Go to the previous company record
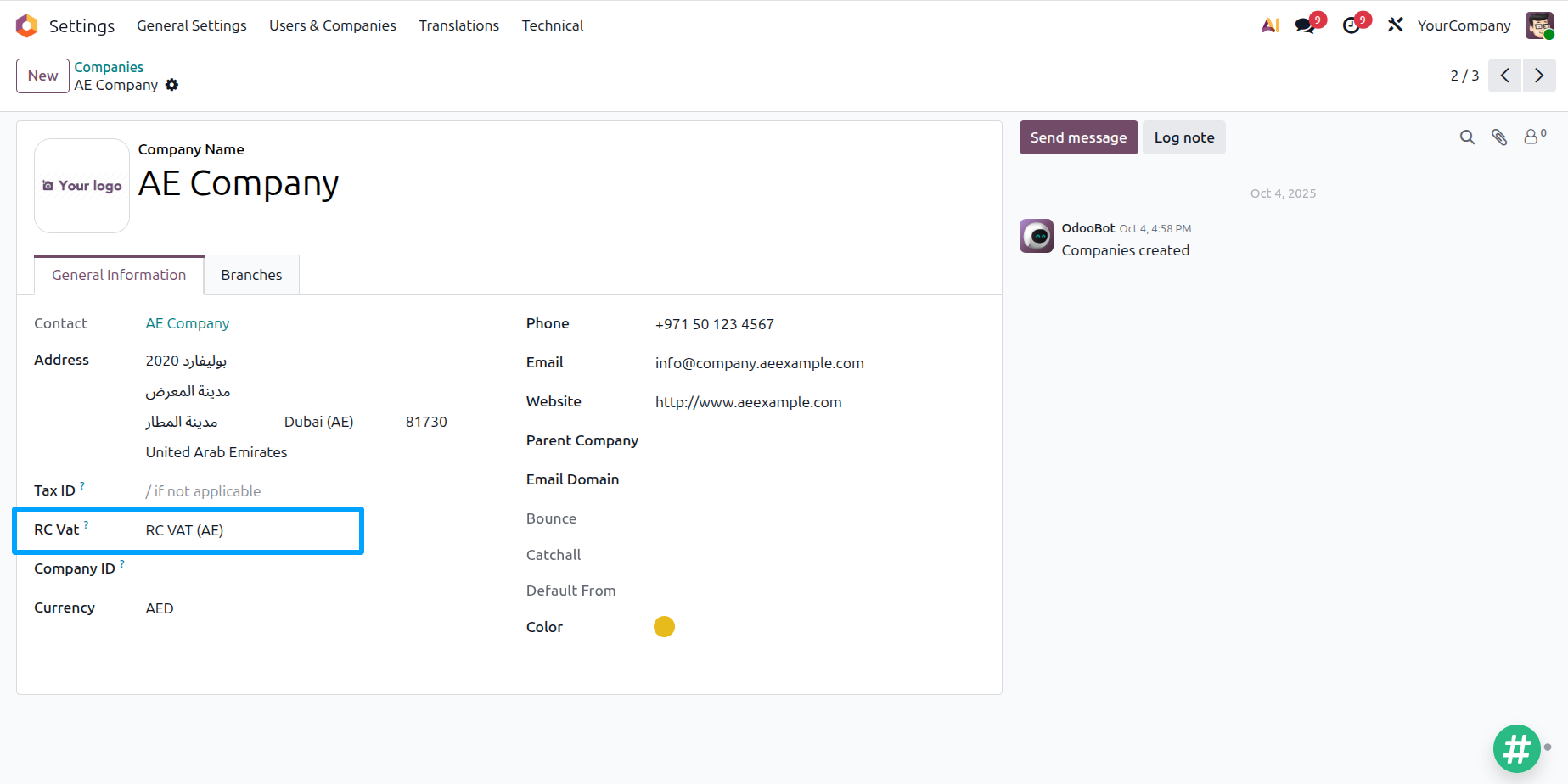Screen dimensions: 1568x784 1505,76
